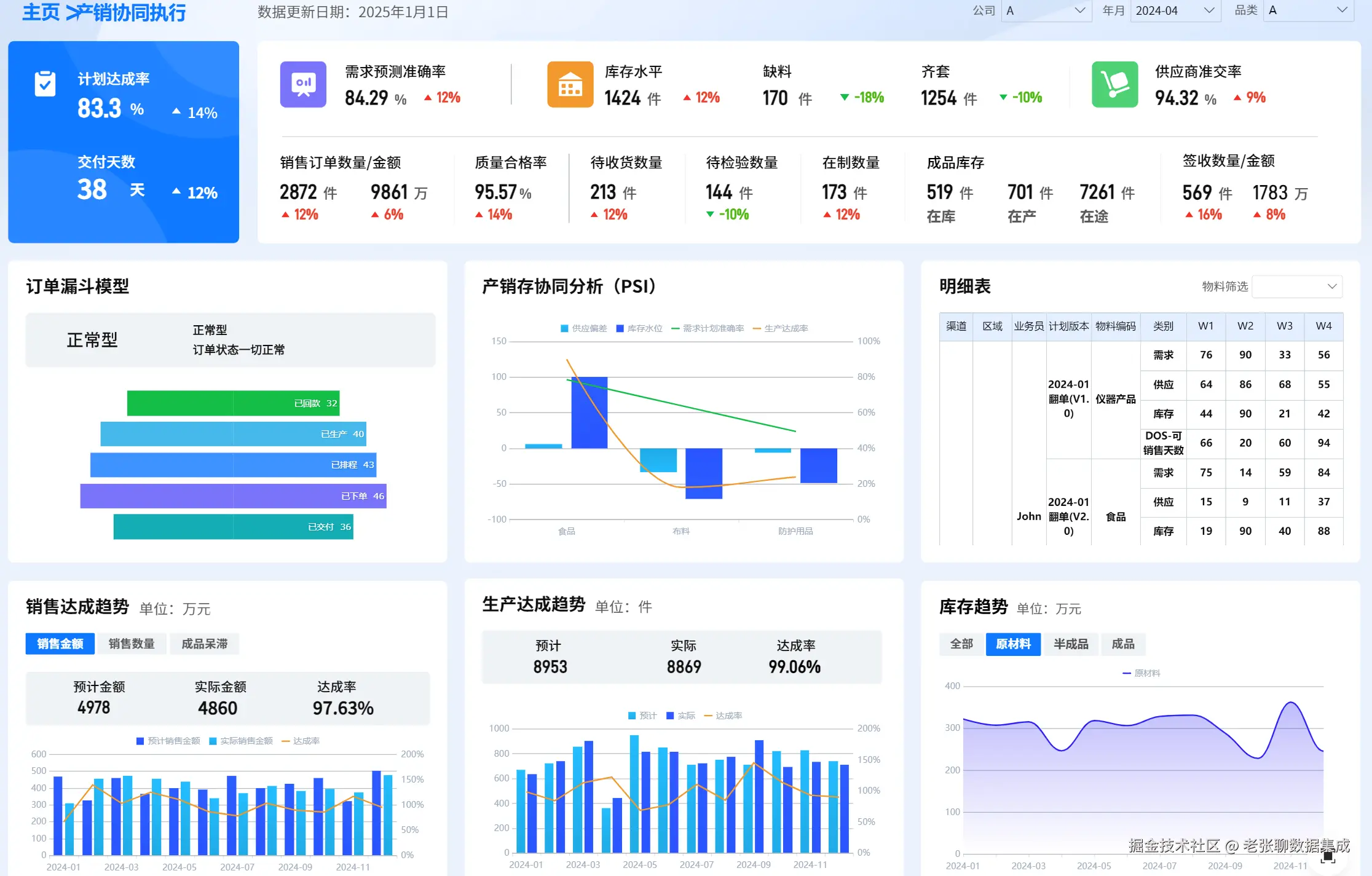Click the orange inventory level warehouse icon
1372x876 pixels.
click(x=570, y=84)
